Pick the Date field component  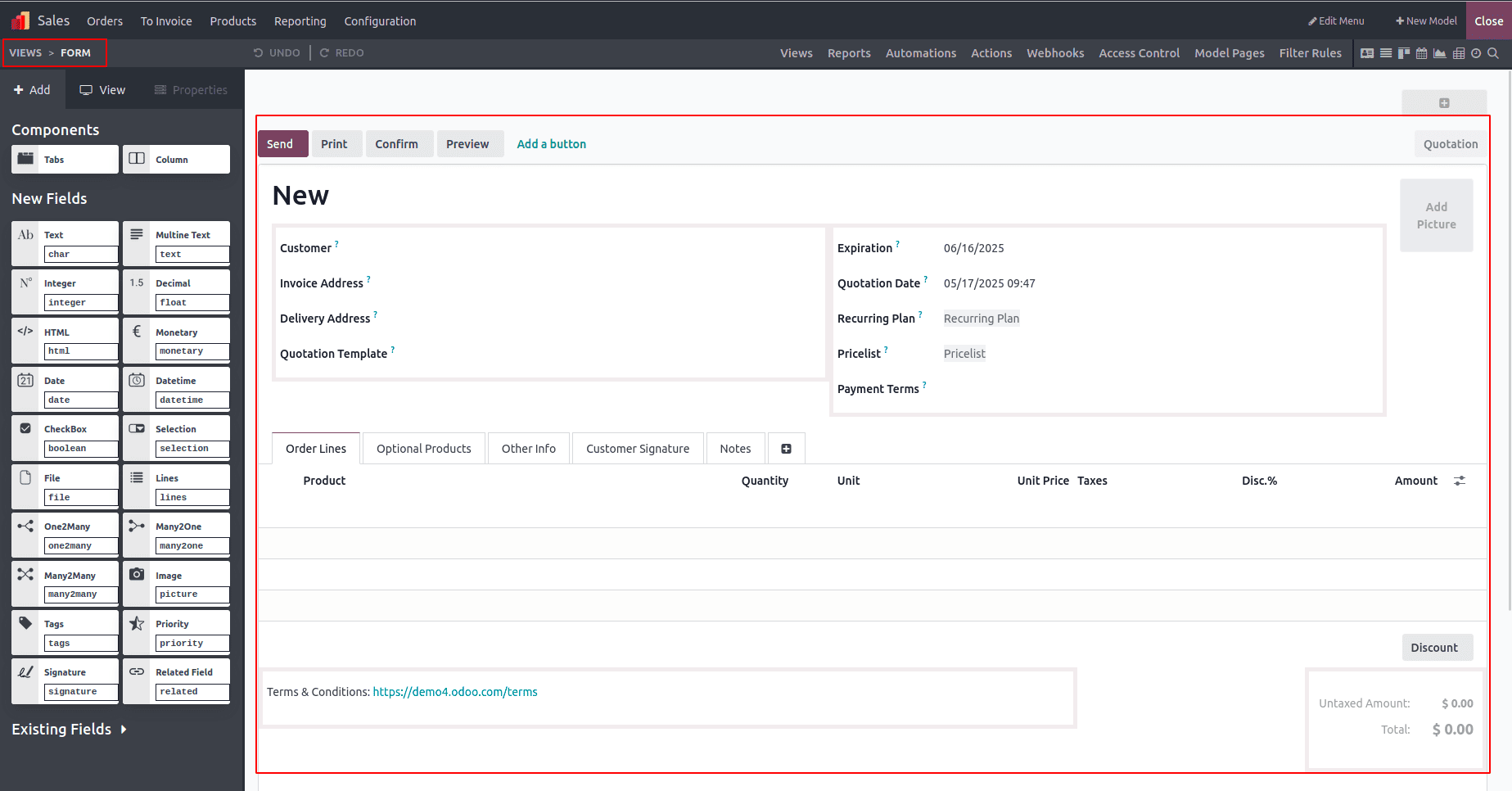[65, 389]
